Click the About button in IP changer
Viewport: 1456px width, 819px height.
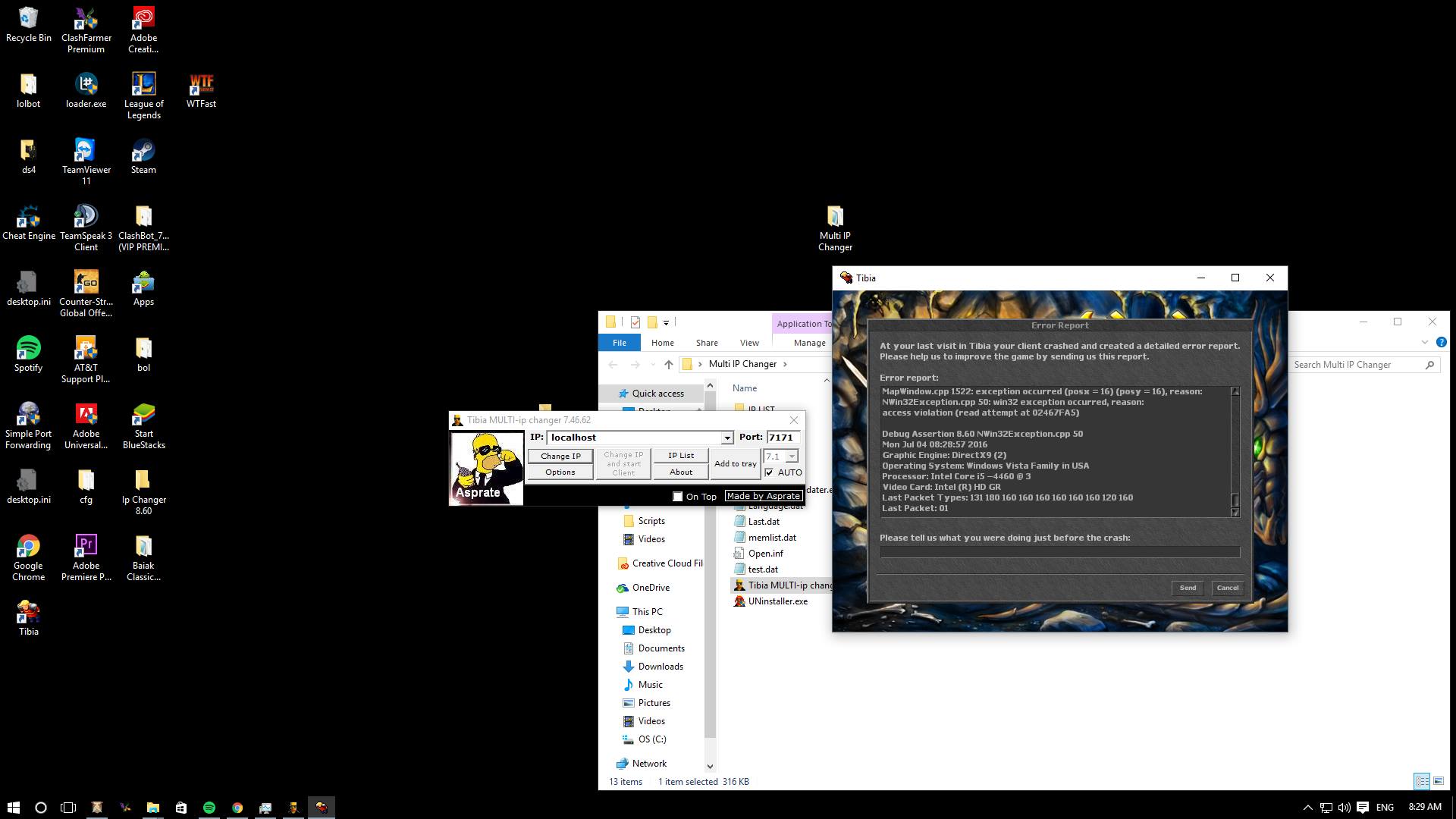681,472
